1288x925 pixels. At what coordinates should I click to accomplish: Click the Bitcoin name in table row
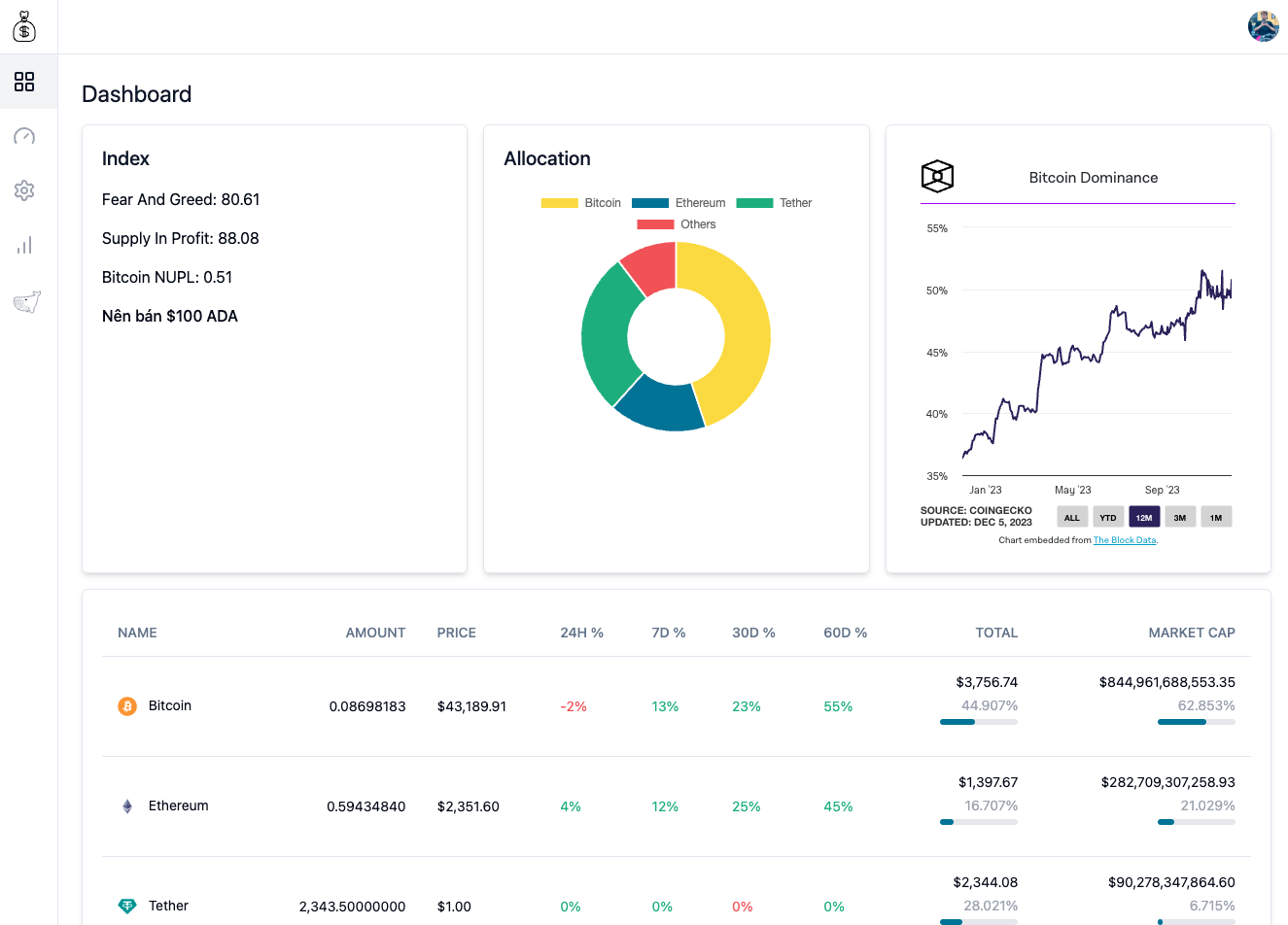click(170, 705)
